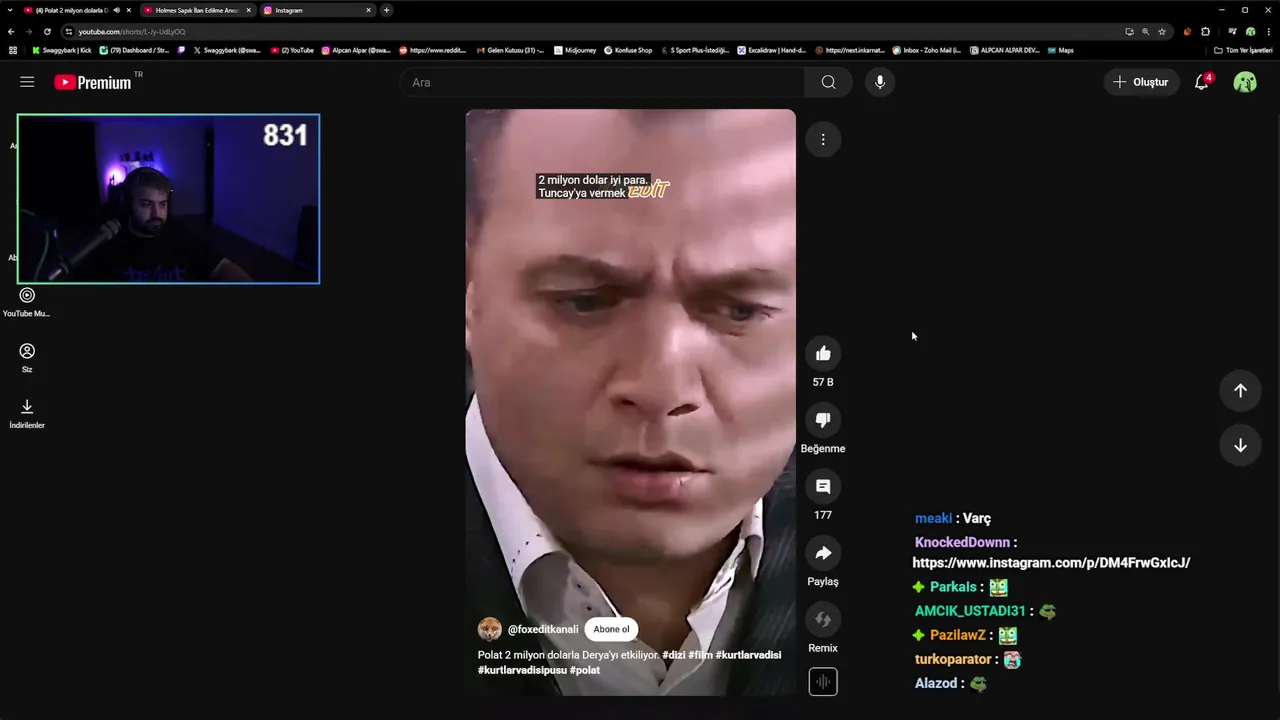Open the Gelen Kutusu Gmail bookmark

(510, 50)
